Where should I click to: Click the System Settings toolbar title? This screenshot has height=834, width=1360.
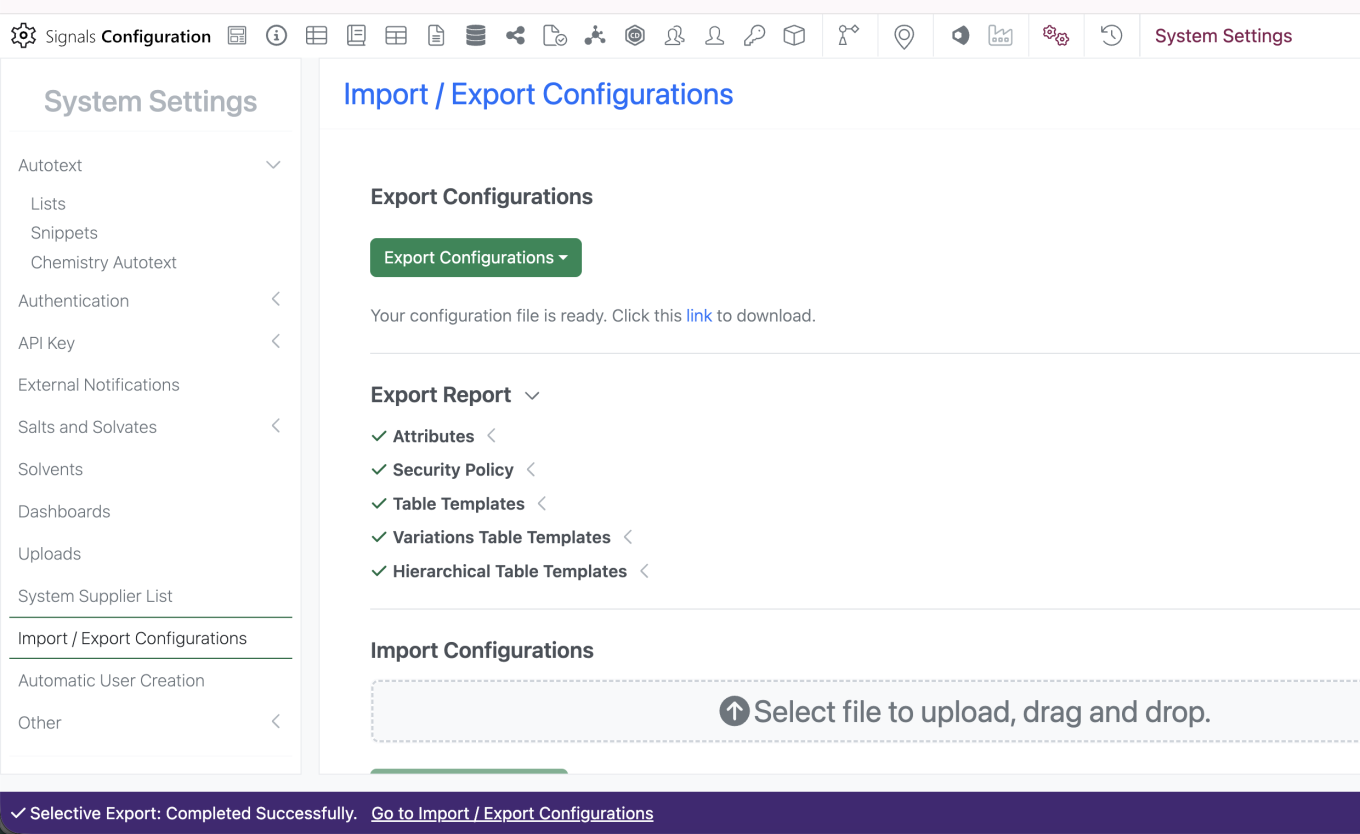1223,36
